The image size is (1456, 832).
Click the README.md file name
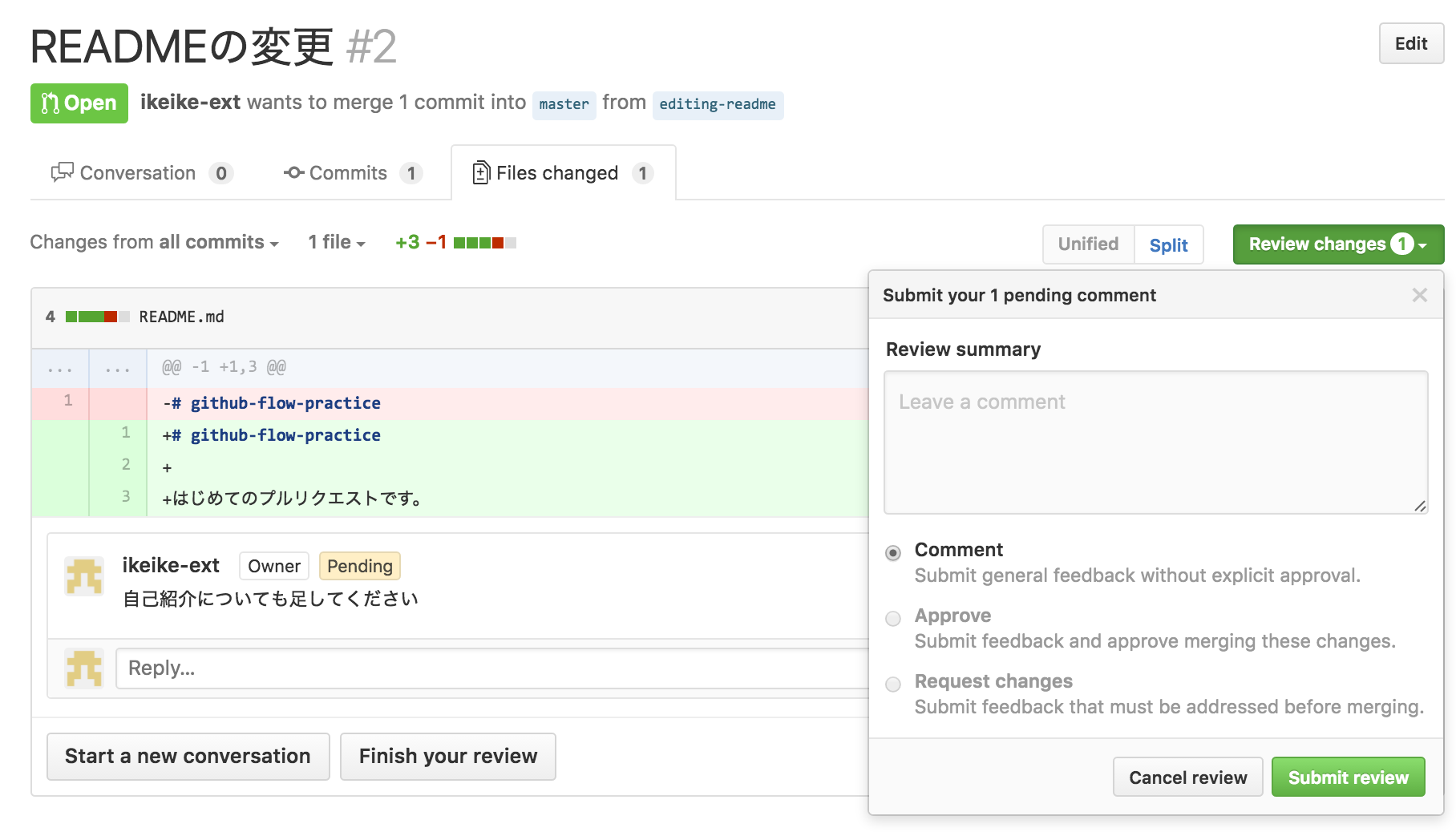tap(182, 317)
